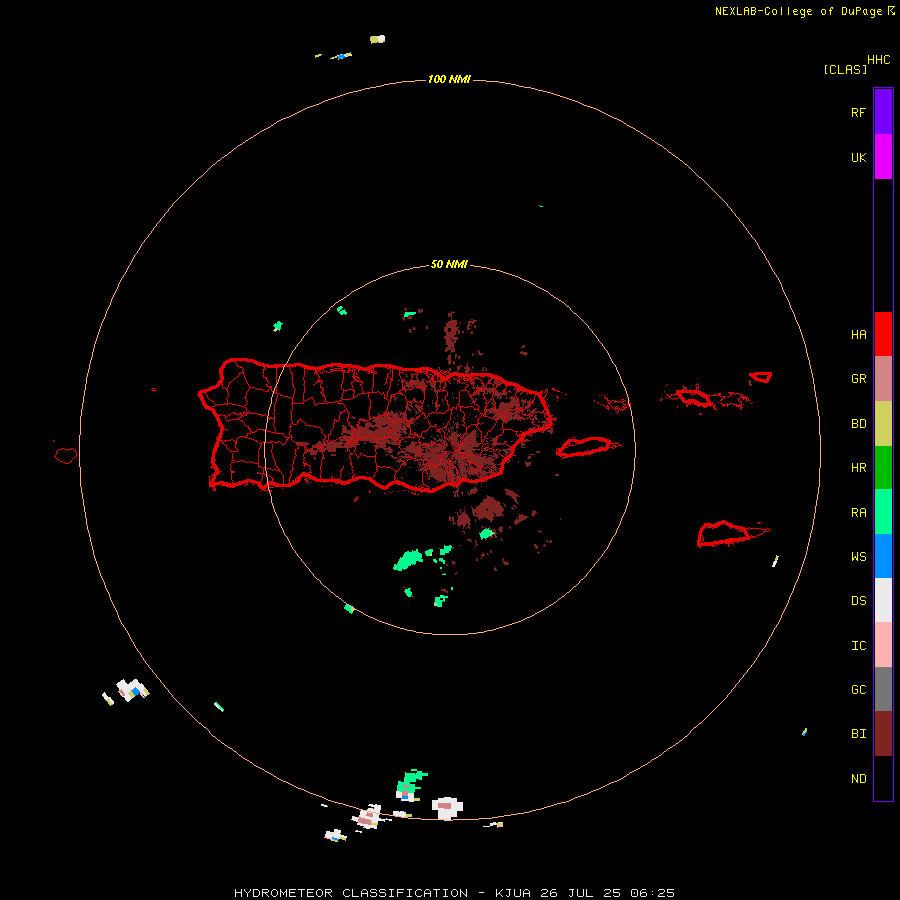Image resolution: width=900 pixels, height=900 pixels.
Task: Click the '100 NMI' range ring label
Action: [449, 79]
